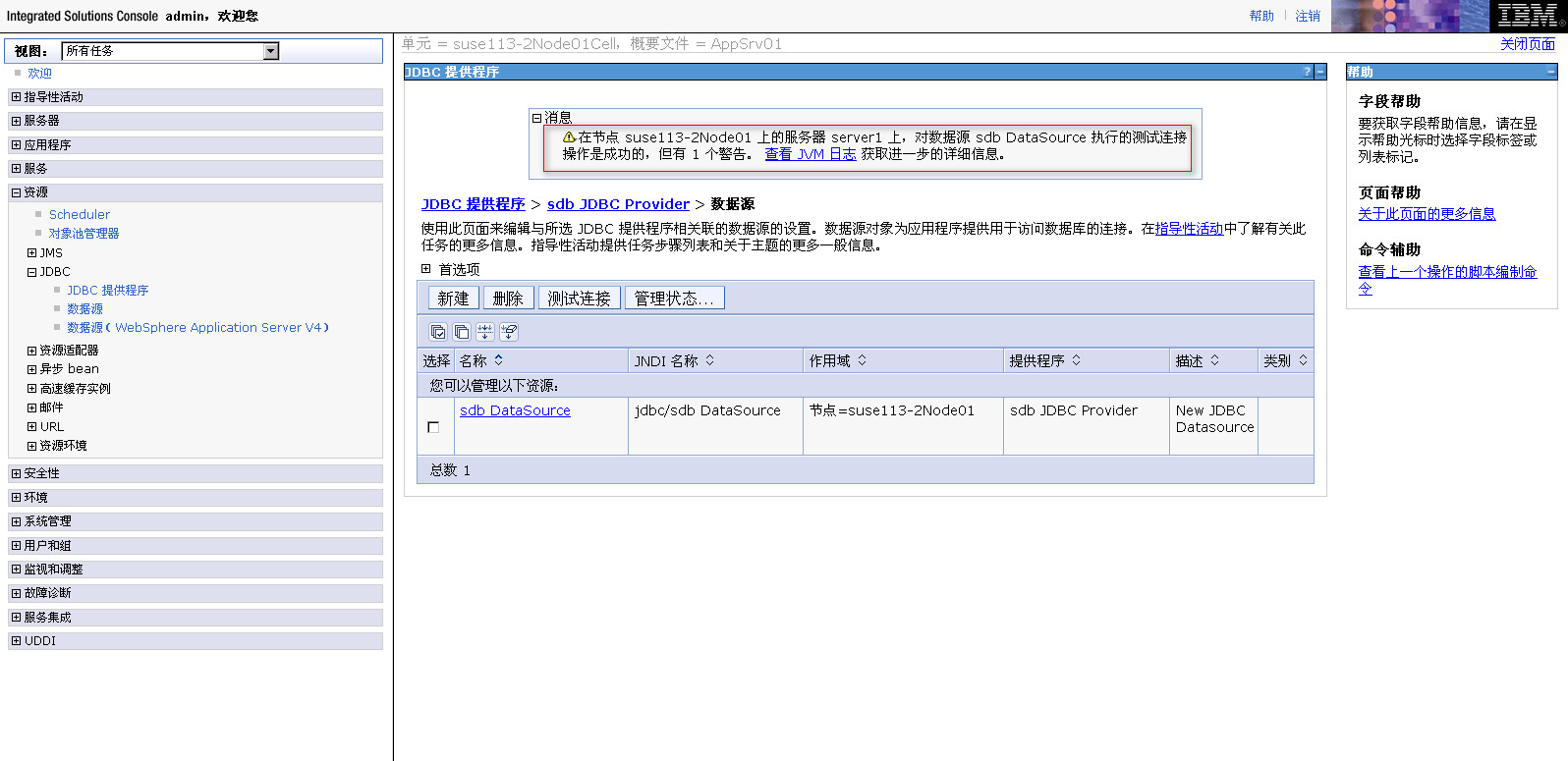Open Scheduler under 资源
This screenshot has width=1568, height=761.
point(80,214)
